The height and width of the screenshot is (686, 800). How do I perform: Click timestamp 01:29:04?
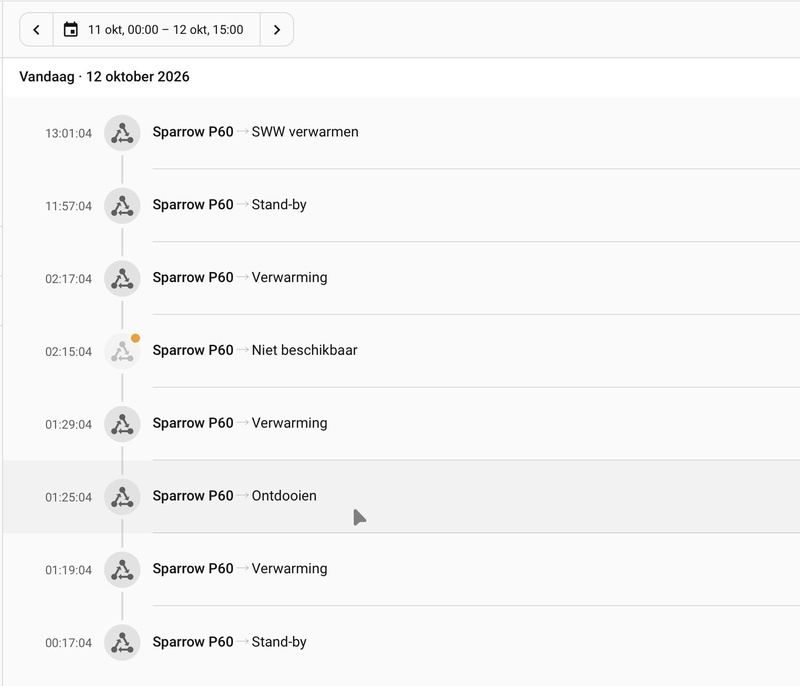click(x=68, y=424)
